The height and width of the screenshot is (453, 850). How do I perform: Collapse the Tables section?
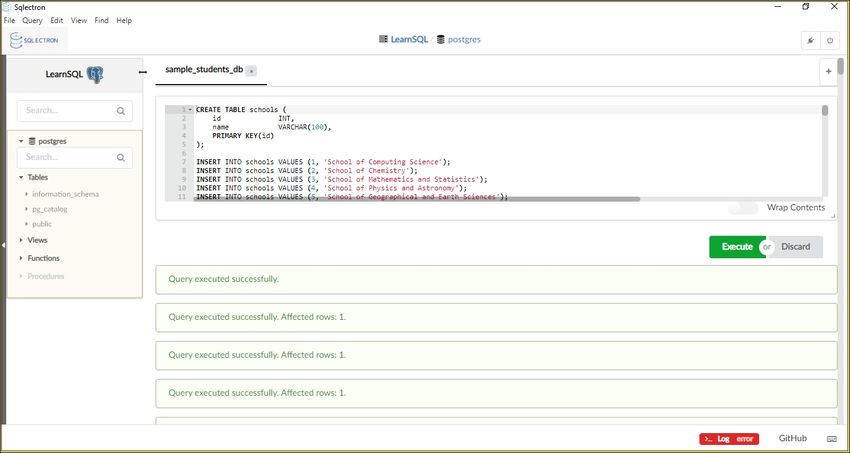click(21, 177)
